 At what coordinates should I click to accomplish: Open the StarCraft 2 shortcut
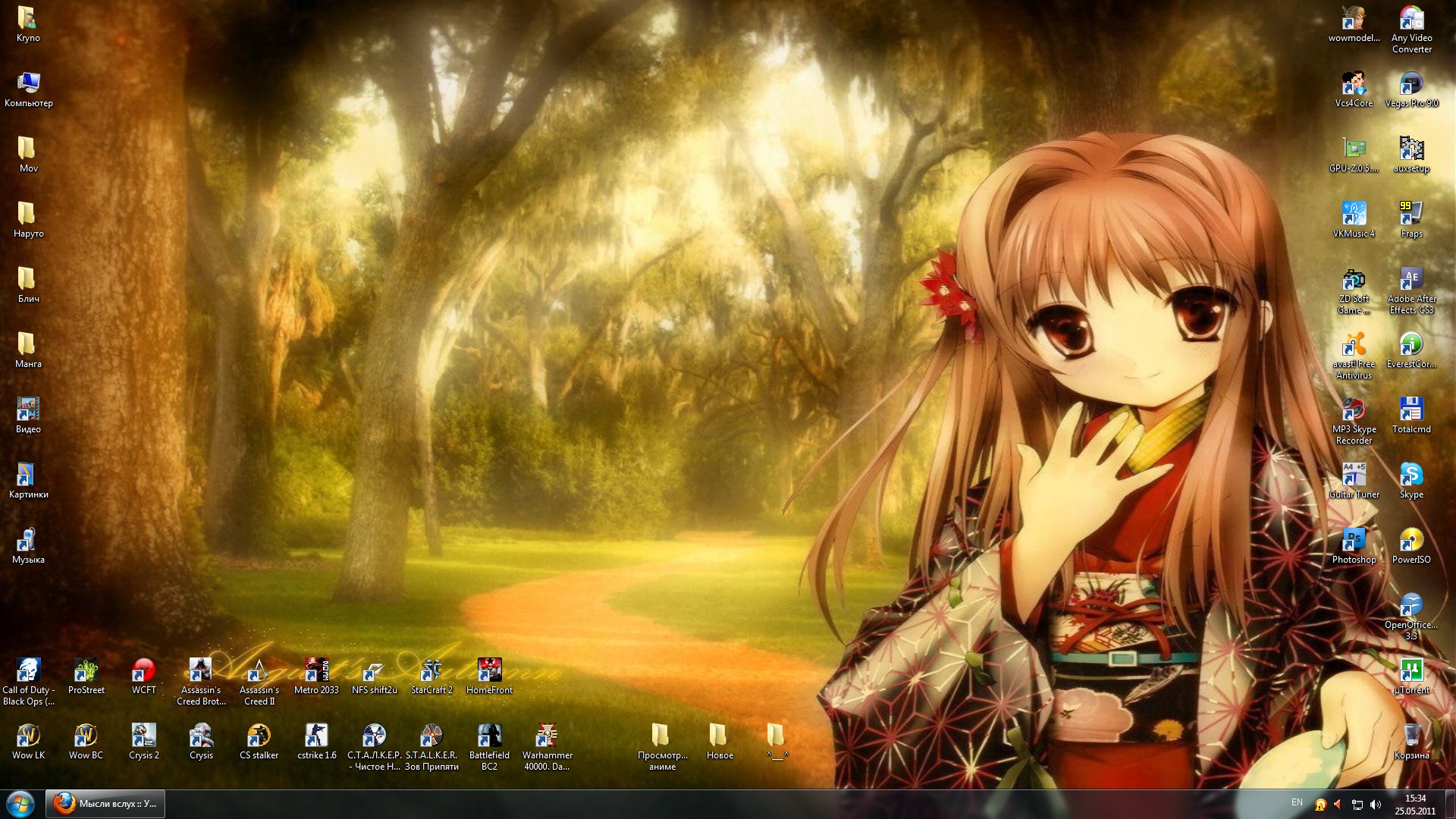431,672
